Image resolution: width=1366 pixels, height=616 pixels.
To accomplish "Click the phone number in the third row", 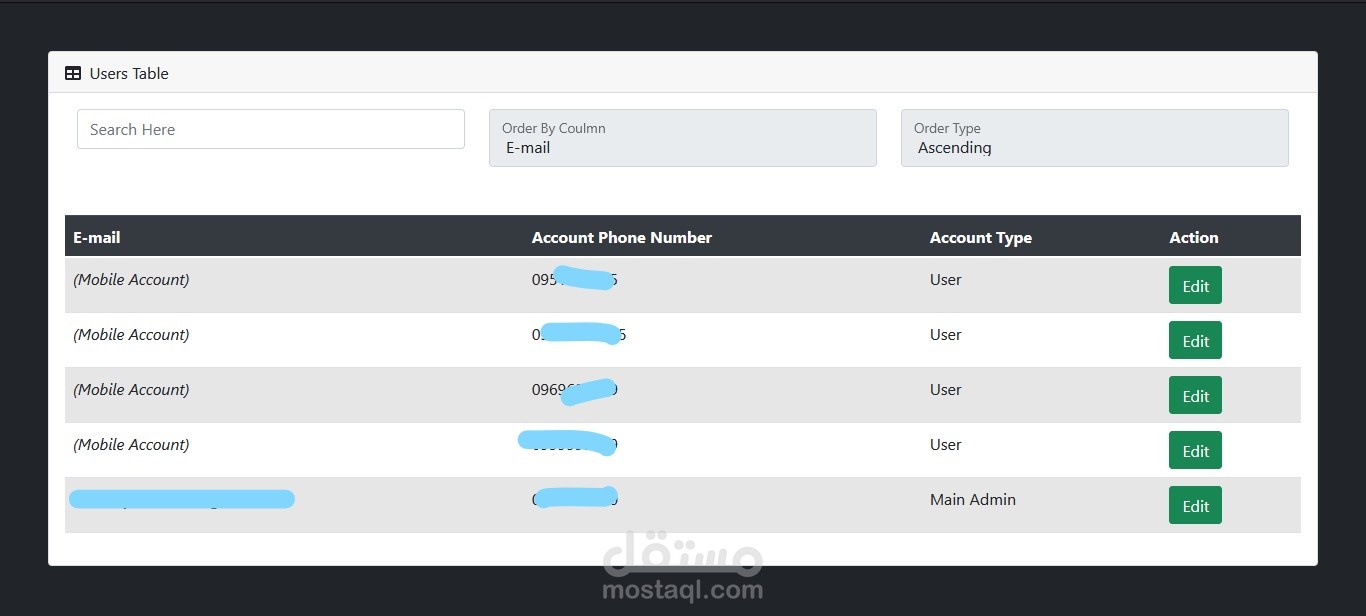I will coord(574,390).
